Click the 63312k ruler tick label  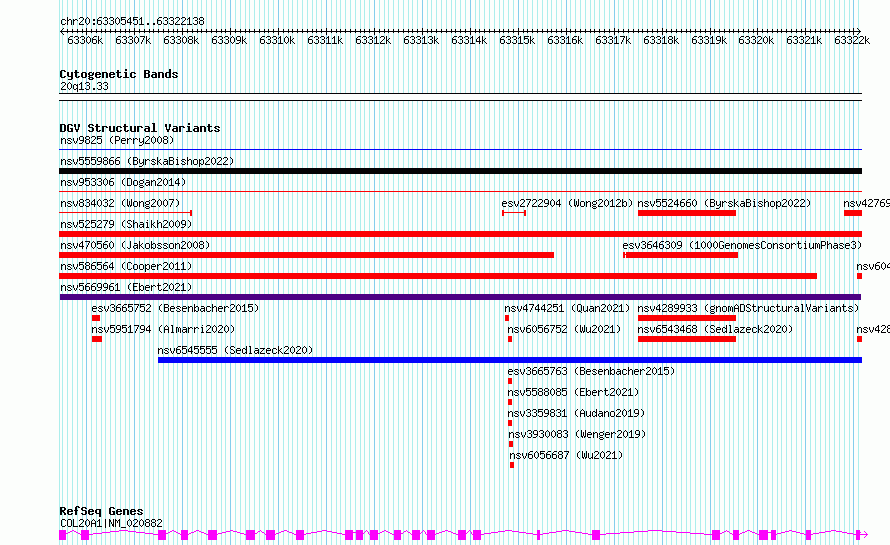click(x=373, y=40)
